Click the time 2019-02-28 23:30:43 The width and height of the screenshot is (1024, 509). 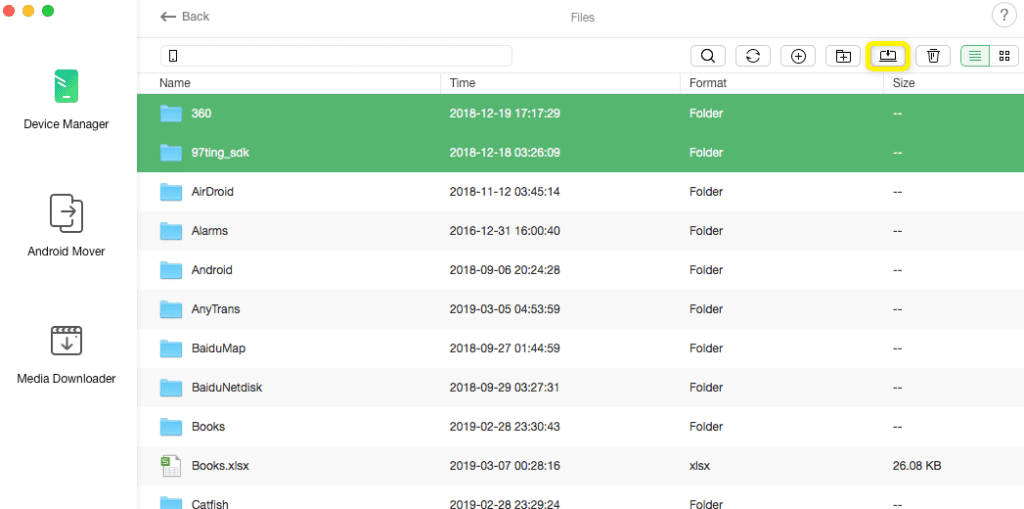click(x=505, y=427)
